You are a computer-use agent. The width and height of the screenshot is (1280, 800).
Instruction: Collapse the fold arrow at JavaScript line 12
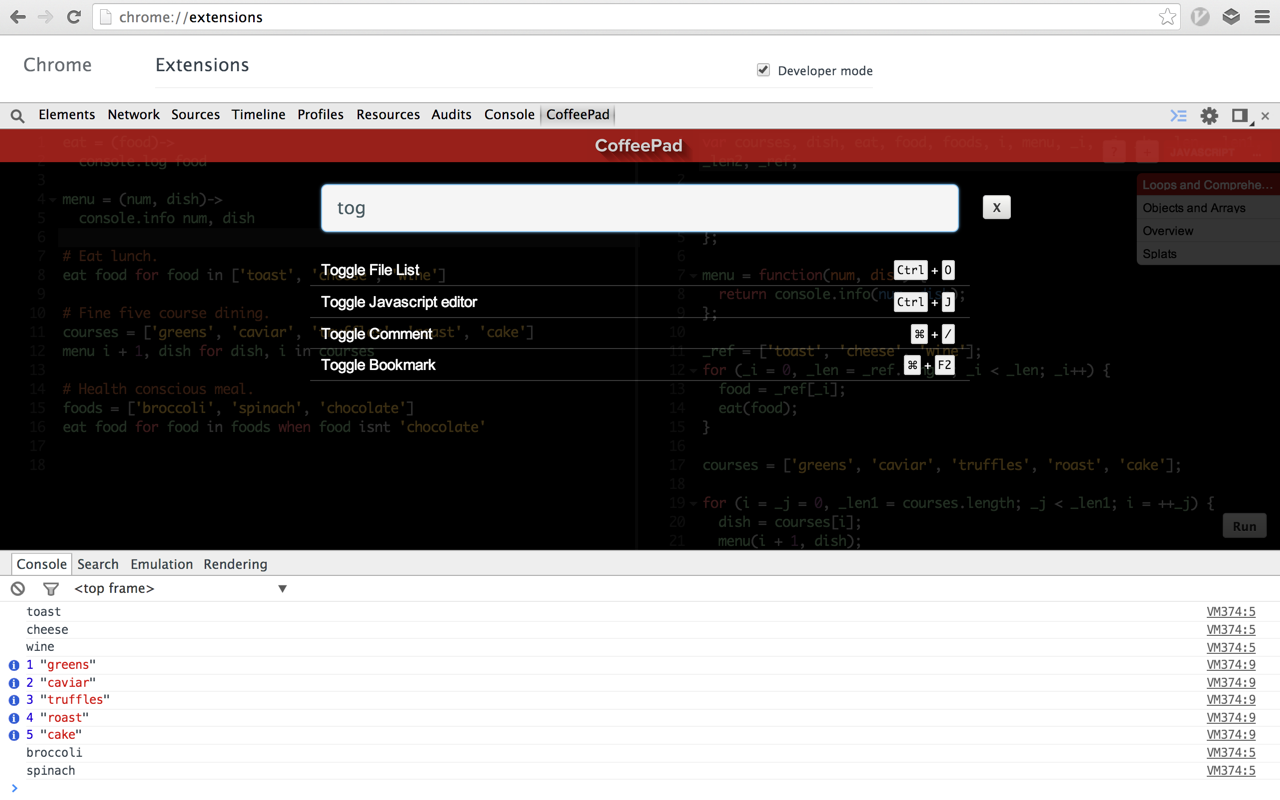pos(693,371)
